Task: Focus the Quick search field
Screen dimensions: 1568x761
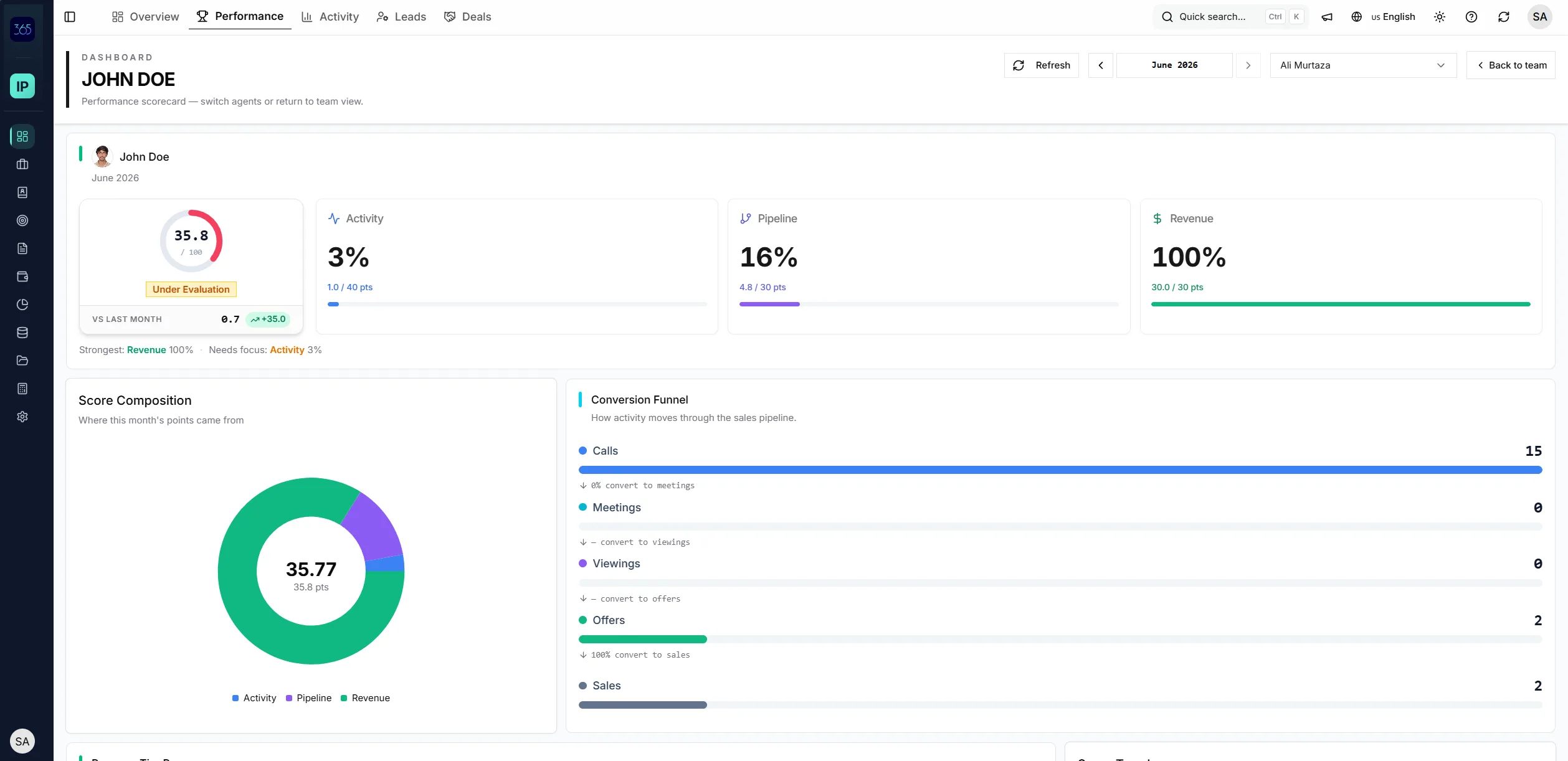Action: tap(1230, 17)
